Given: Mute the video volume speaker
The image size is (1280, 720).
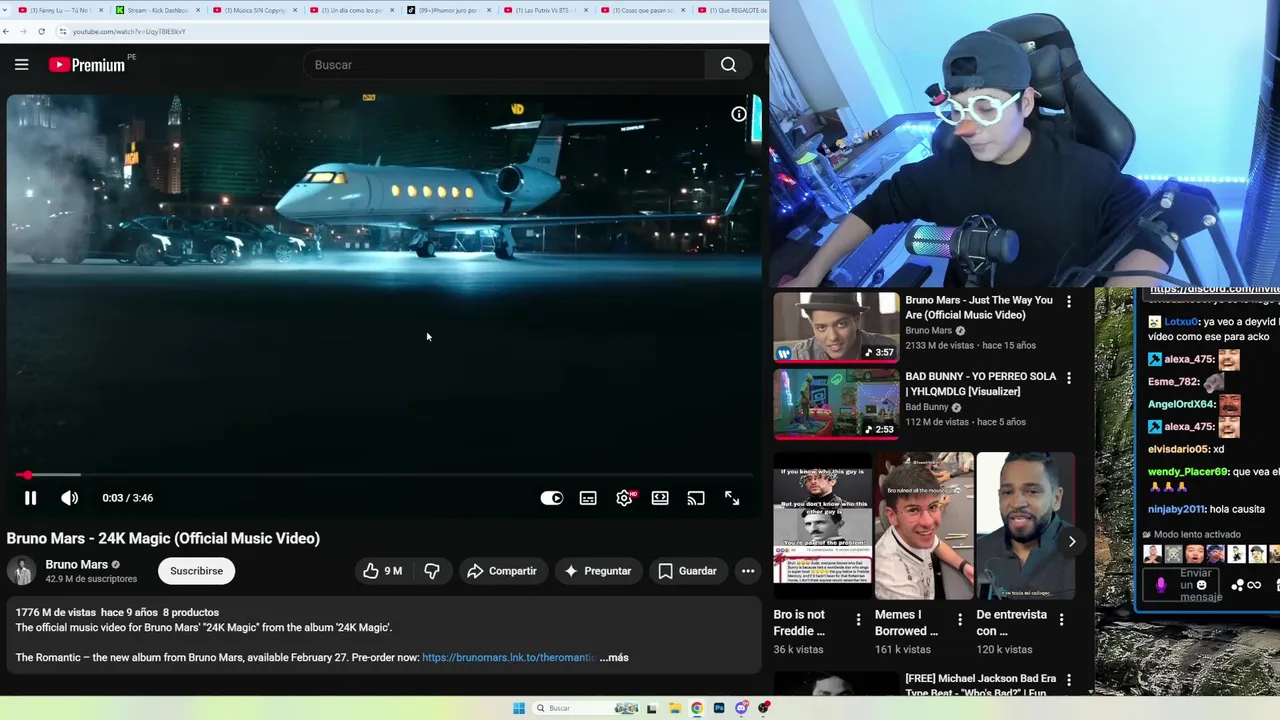Looking at the screenshot, I should (69, 498).
